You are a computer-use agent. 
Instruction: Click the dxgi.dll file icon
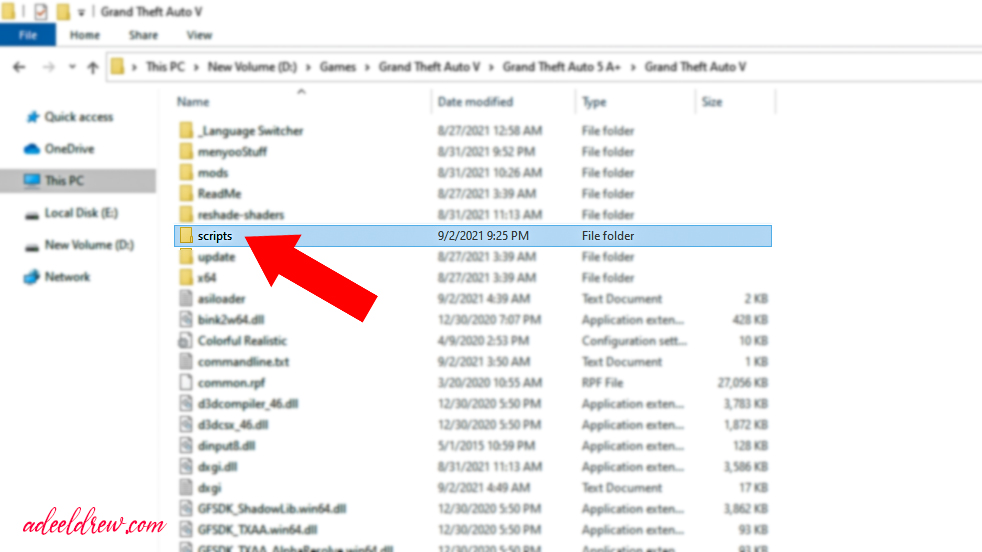click(185, 466)
